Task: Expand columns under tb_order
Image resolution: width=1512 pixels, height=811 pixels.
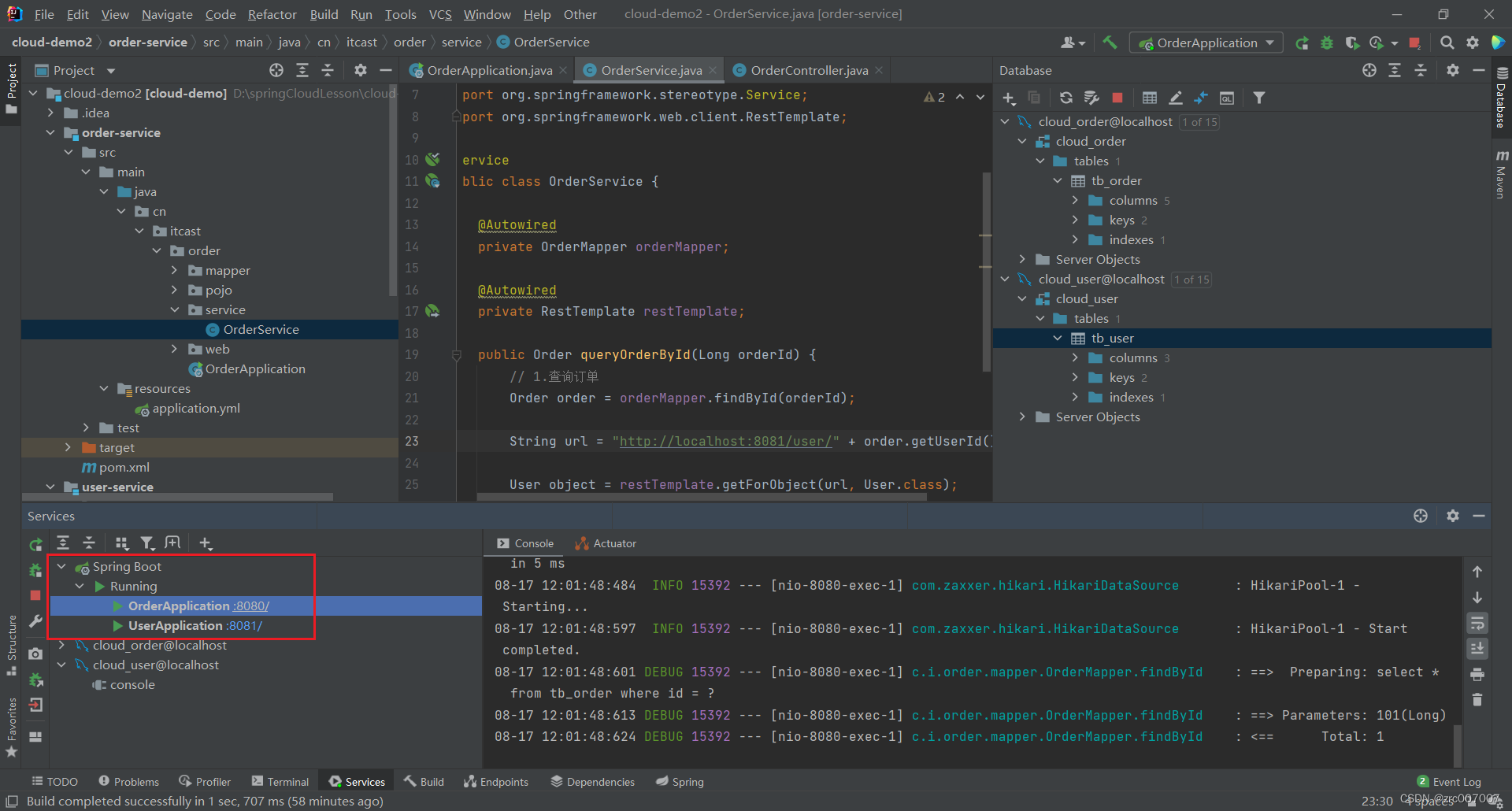Action: click(x=1075, y=200)
